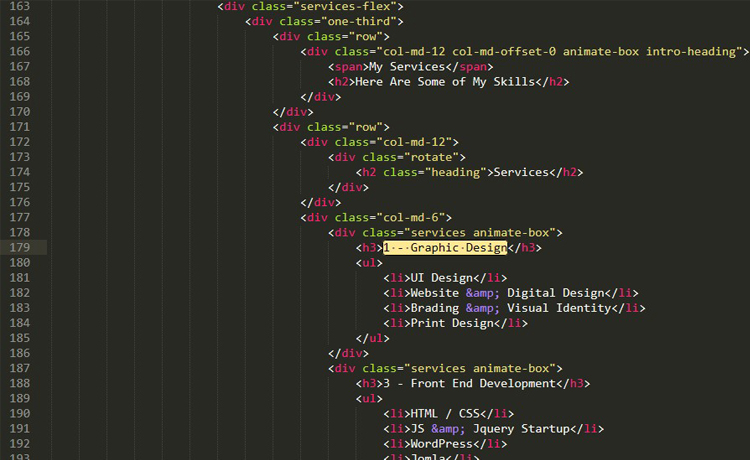Click the closing </div> tag on line 186
The height and width of the screenshot is (460, 750).
pos(348,353)
